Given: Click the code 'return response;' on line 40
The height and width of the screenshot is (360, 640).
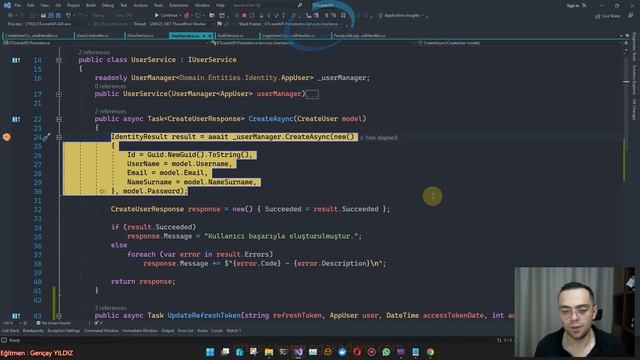Looking at the screenshot, I should (x=143, y=282).
